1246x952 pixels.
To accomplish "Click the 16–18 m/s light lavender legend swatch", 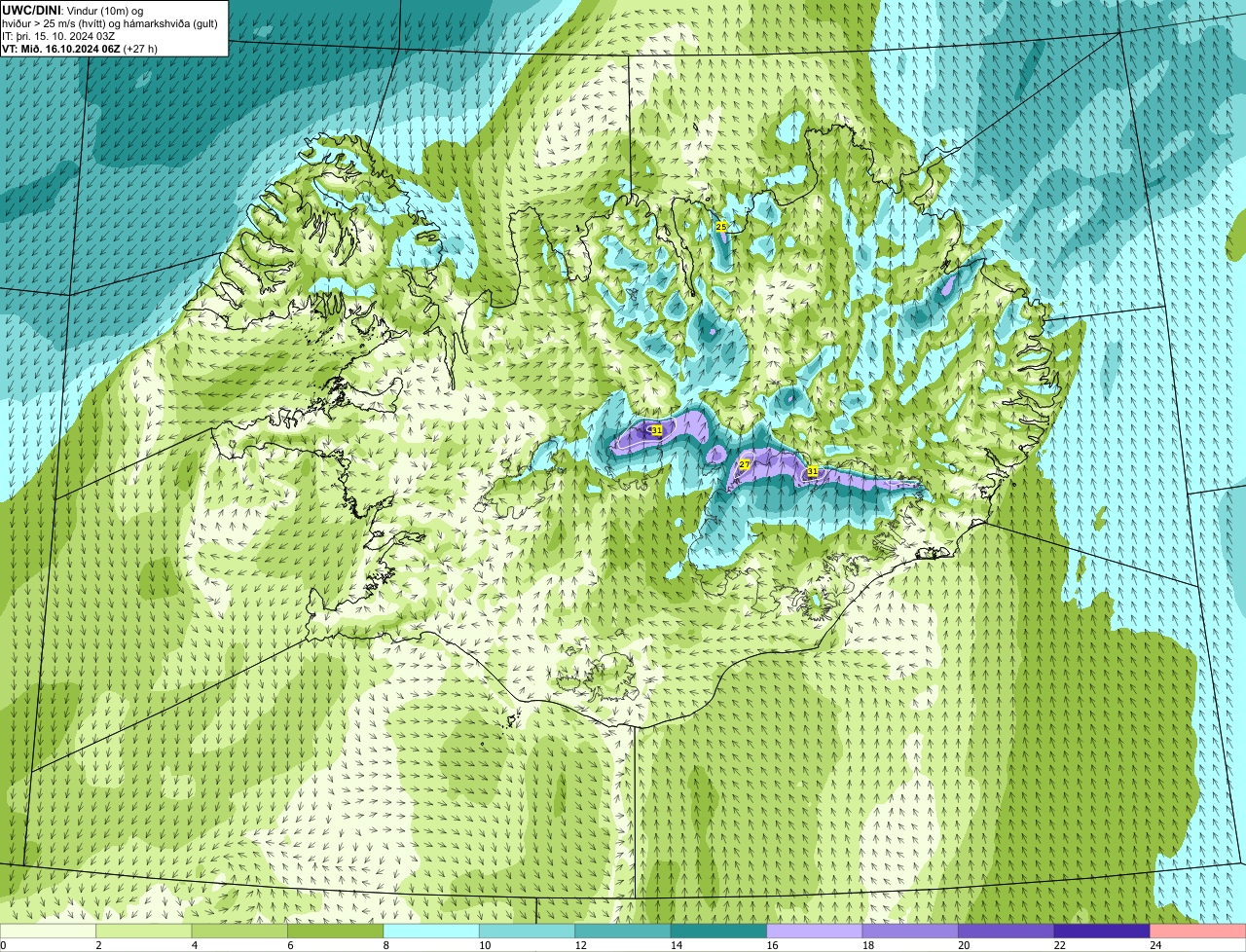I will (x=815, y=931).
